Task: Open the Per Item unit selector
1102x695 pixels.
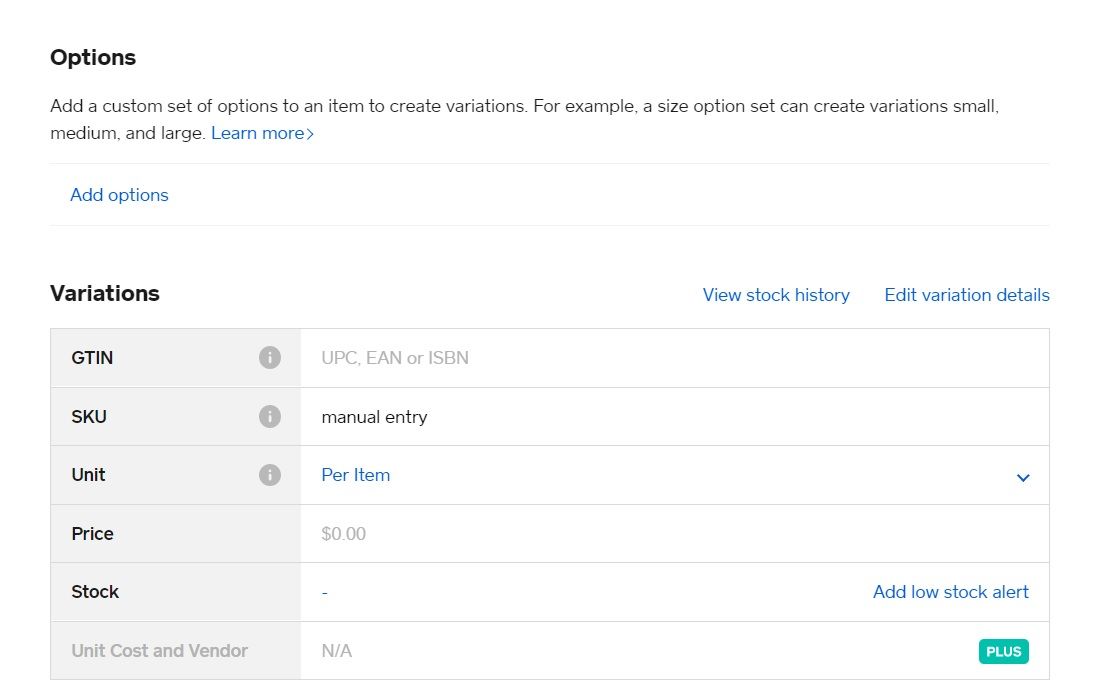Action: 356,475
